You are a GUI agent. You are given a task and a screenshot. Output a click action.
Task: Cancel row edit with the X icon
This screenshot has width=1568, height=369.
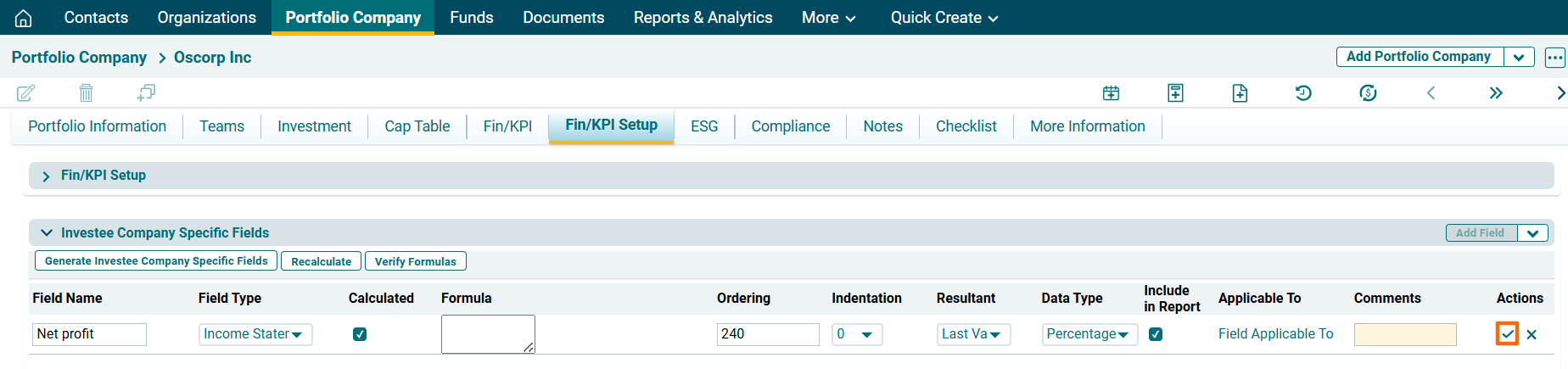(1532, 334)
